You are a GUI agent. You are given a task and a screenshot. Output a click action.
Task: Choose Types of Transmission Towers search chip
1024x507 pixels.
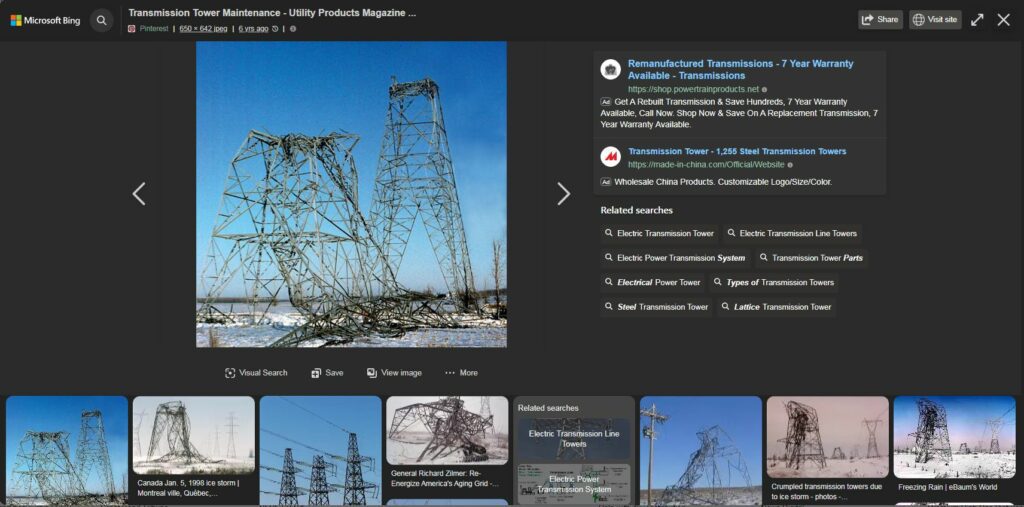point(774,283)
